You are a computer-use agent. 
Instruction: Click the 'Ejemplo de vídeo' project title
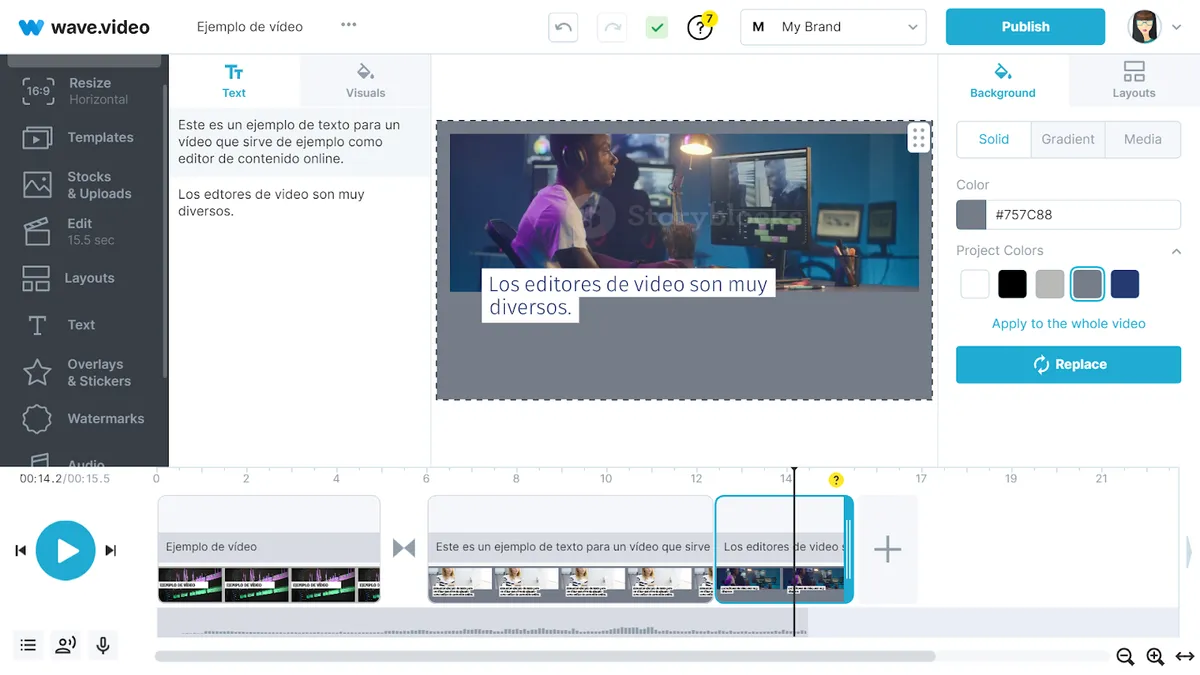click(x=250, y=27)
